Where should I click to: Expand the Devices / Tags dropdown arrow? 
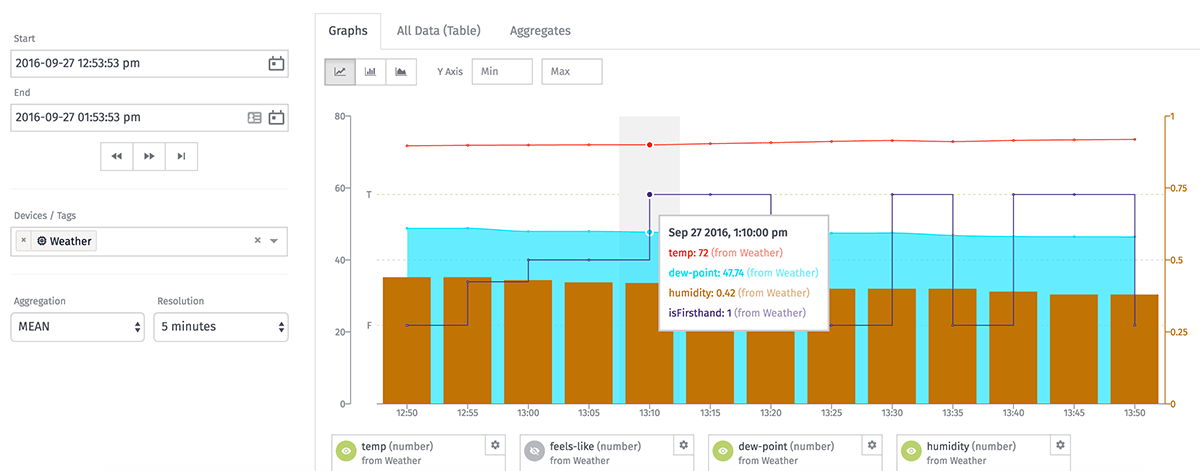(274, 241)
